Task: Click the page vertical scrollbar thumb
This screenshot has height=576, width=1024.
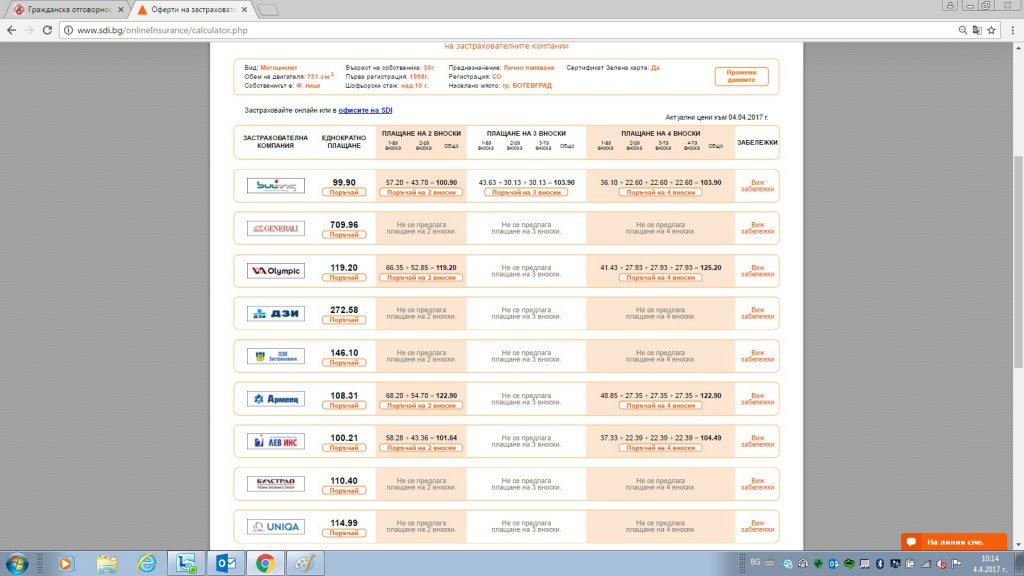Action: coord(1017,261)
